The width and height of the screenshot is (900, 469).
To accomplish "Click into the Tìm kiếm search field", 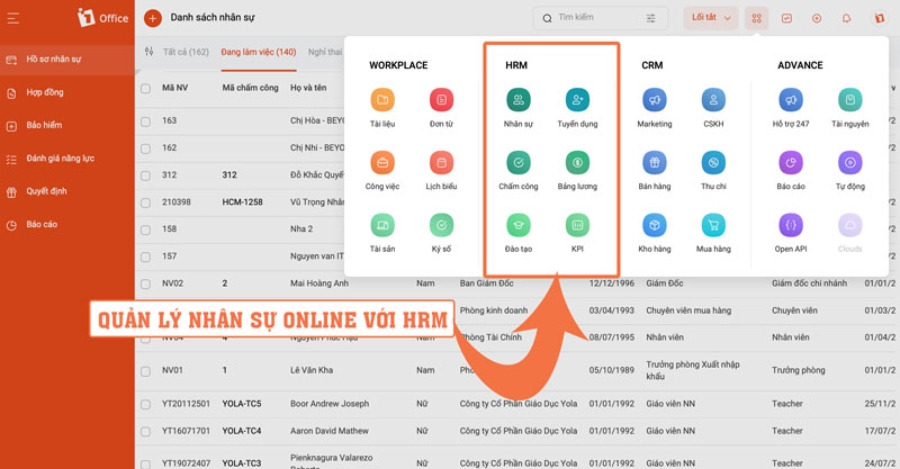I will coord(595,18).
